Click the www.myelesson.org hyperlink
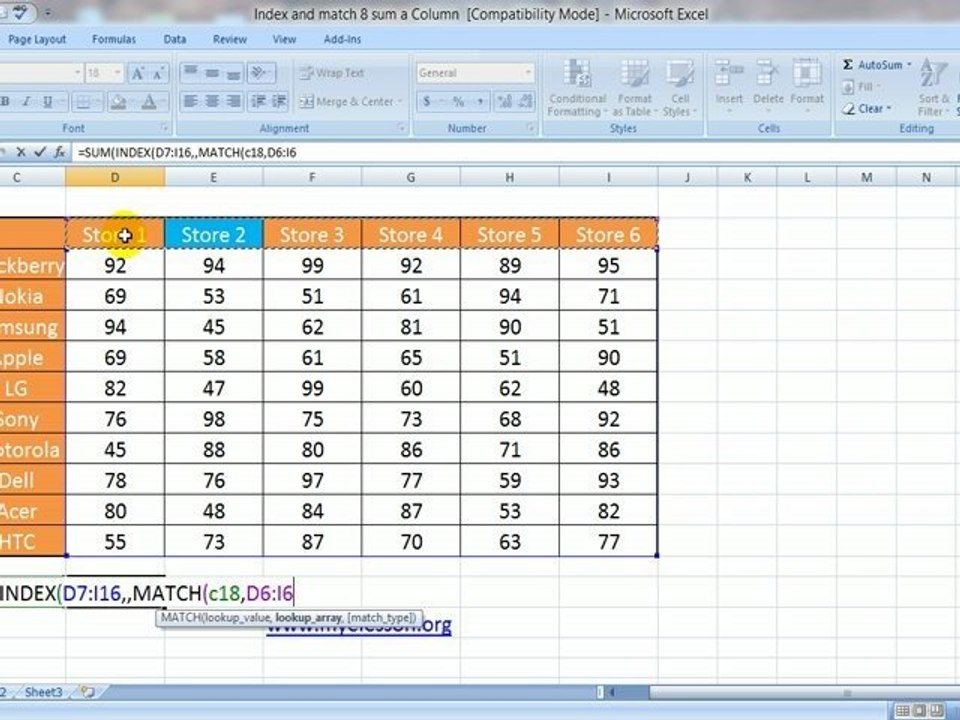The height and width of the screenshot is (720, 960). click(359, 626)
